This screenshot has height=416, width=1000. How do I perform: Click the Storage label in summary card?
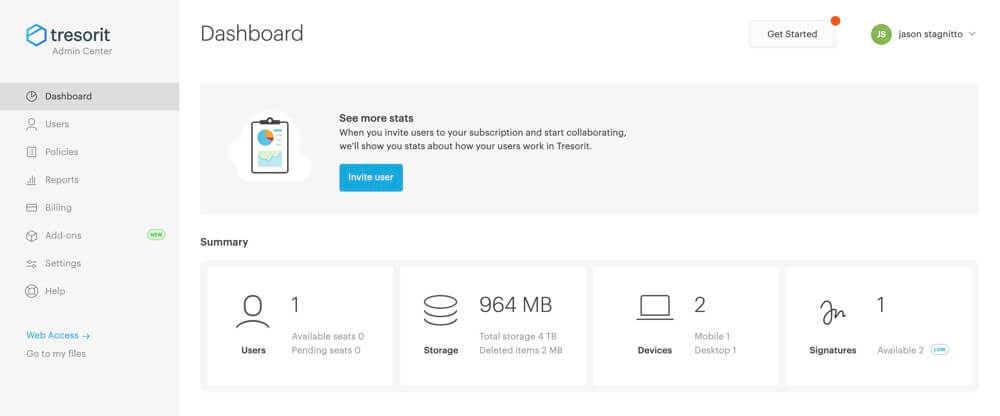tap(441, 350)
